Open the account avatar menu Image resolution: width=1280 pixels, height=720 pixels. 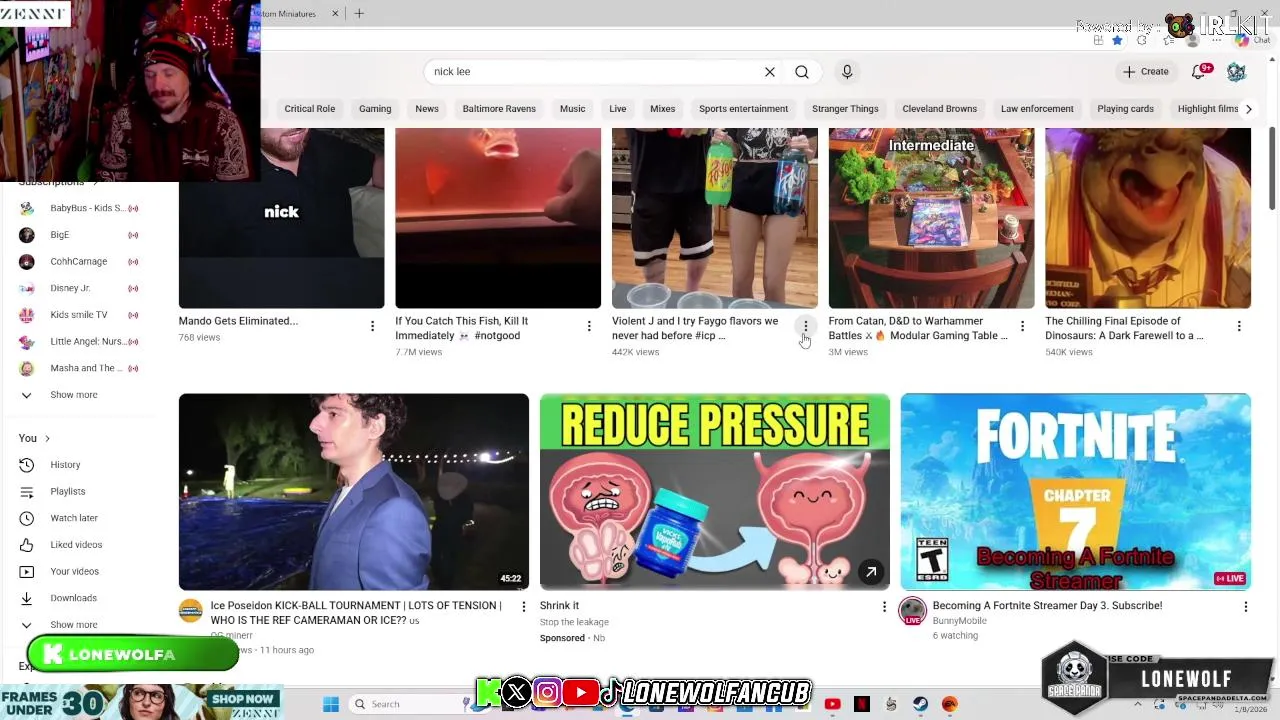pyautogui.click(x=1236, y=72)
